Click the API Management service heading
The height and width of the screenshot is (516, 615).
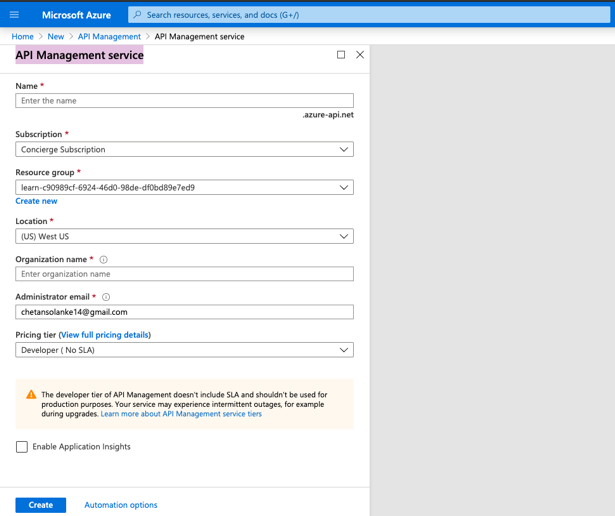[x=80, y=55]
